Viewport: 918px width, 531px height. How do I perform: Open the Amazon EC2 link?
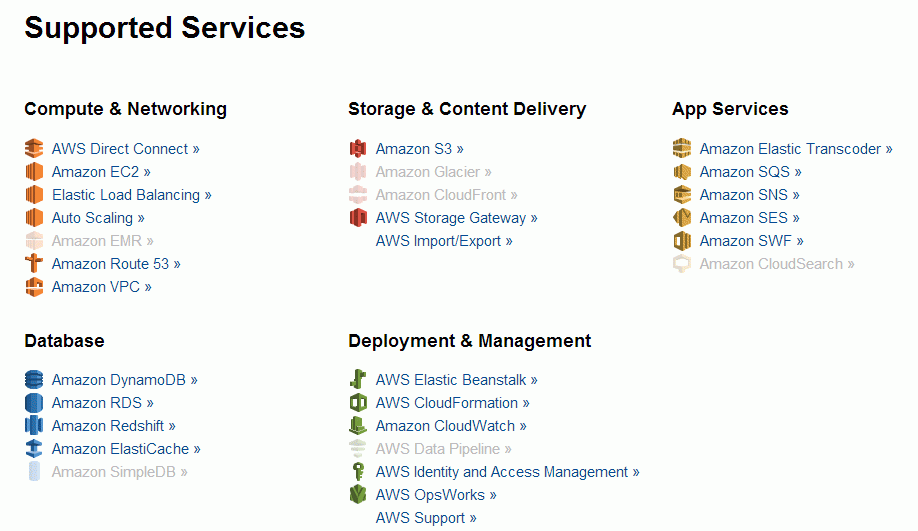click(101, 172)
